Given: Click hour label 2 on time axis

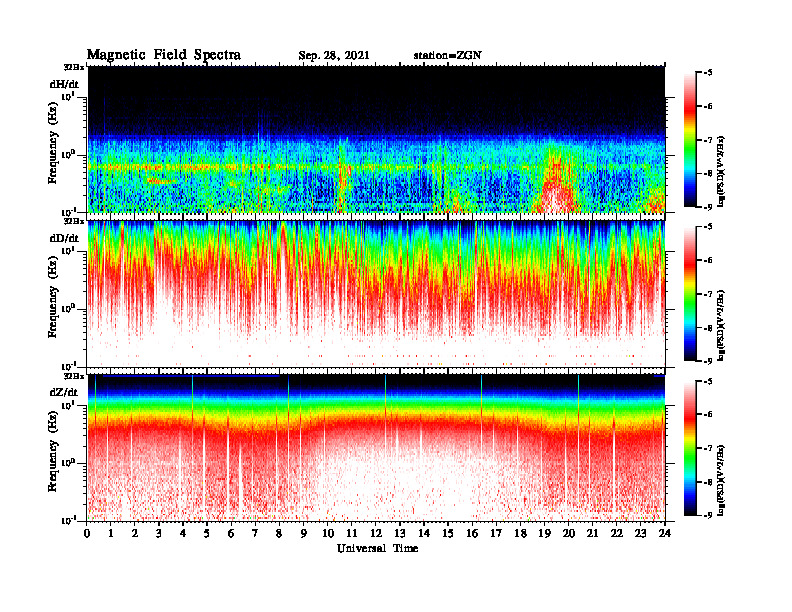Looking at the screenshot, I should pos(135,534).
